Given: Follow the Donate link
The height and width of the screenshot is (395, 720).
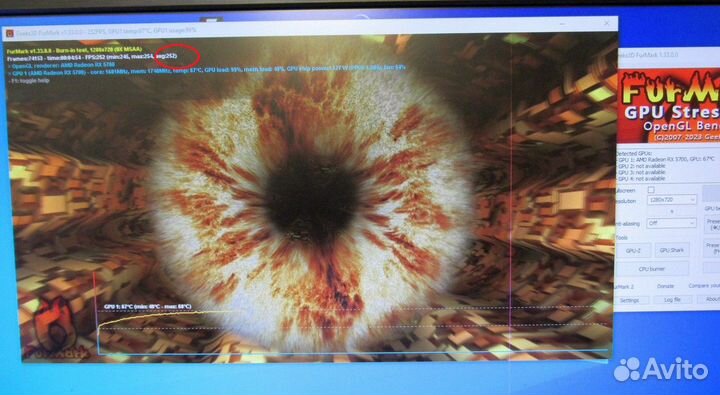Looking at the screenshot, I should coord(665,286).
